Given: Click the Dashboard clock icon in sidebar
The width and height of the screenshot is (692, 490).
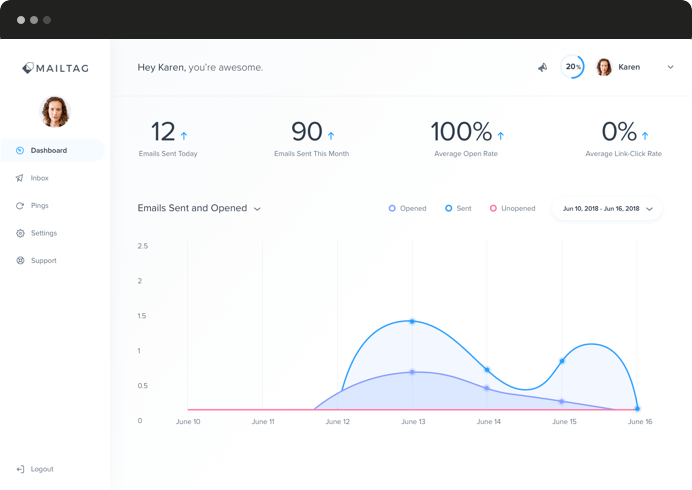Looking at the screenshot, I should point(20,150).
